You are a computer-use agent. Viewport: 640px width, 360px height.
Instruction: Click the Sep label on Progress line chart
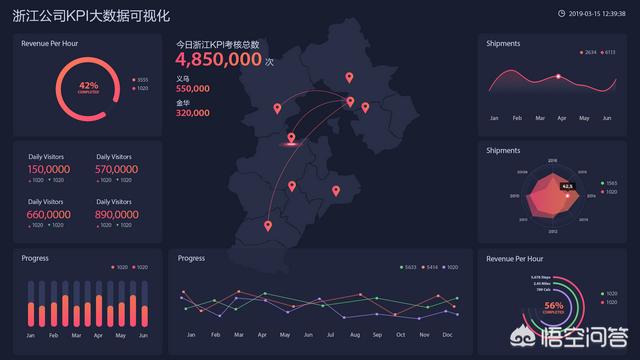tap(377, 335)
